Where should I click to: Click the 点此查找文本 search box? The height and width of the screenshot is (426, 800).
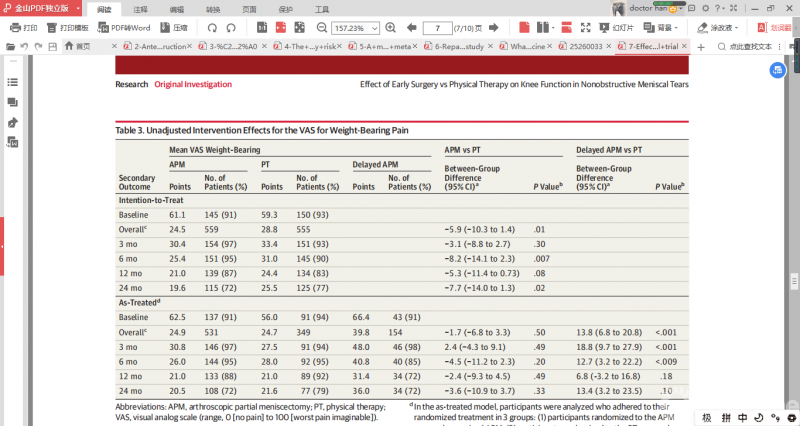coord(750,46)
